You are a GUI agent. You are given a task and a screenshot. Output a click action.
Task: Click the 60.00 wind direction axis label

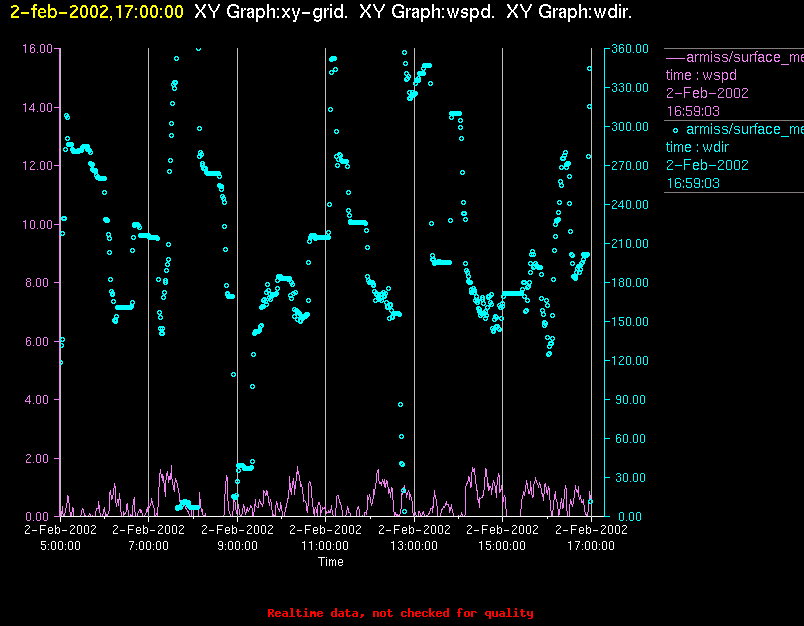click(x=632, y=438)
